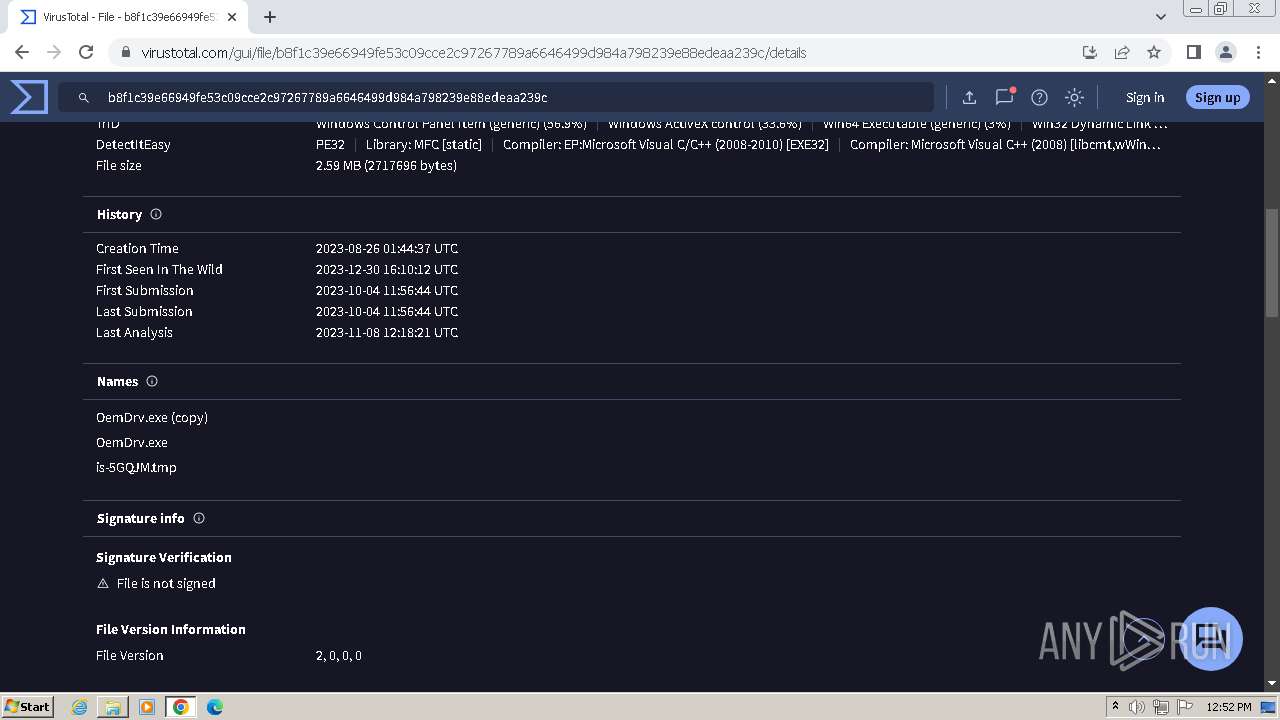The width and height of the screenshot is (1280, 720).
Task: Open the VirusTotal home logo
Action: pyautogui.click(x=29, y=97)
